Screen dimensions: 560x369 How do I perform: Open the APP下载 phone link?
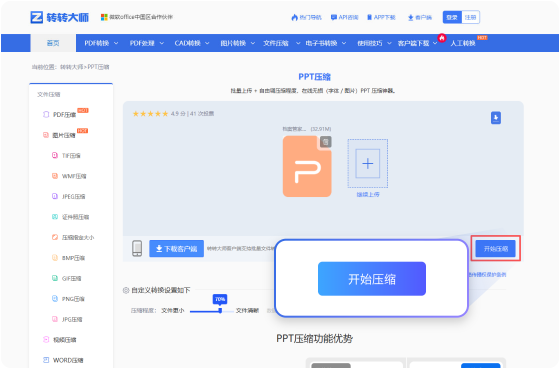tap(381, 17)
